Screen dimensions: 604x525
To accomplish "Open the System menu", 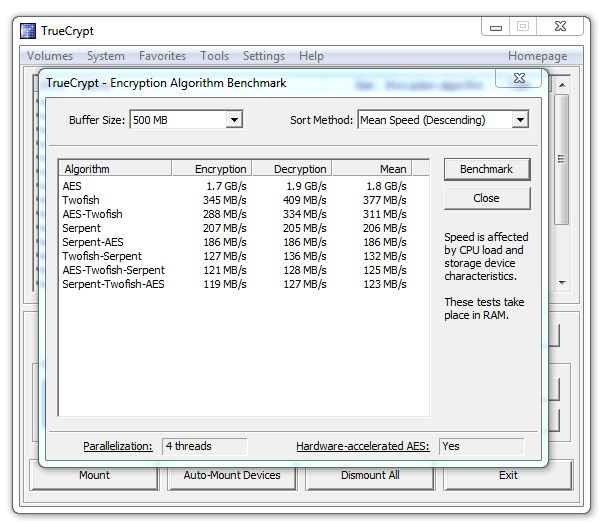I will point(106,56).
